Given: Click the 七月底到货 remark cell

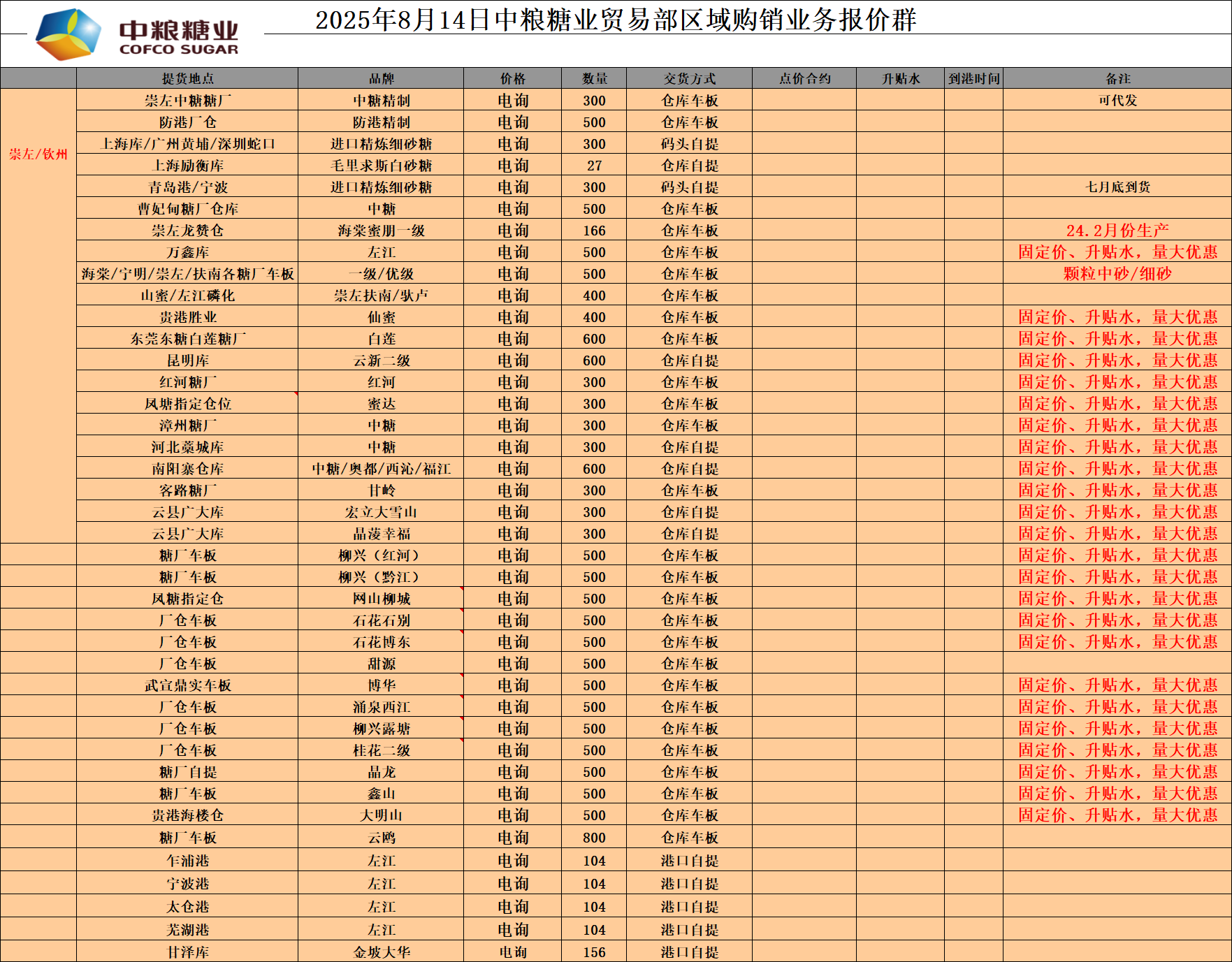Looking at the screenshot, I should pos(1117,187).
